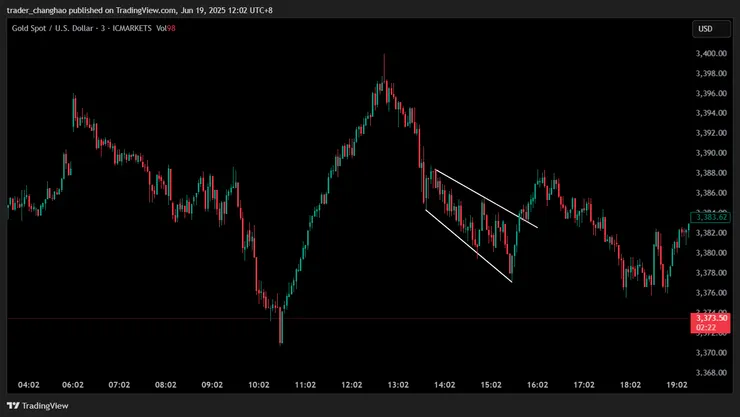This screenshot has height=417, width=740.
Task: Click the 19:02 time axis label
Action: tap(677, 385)
